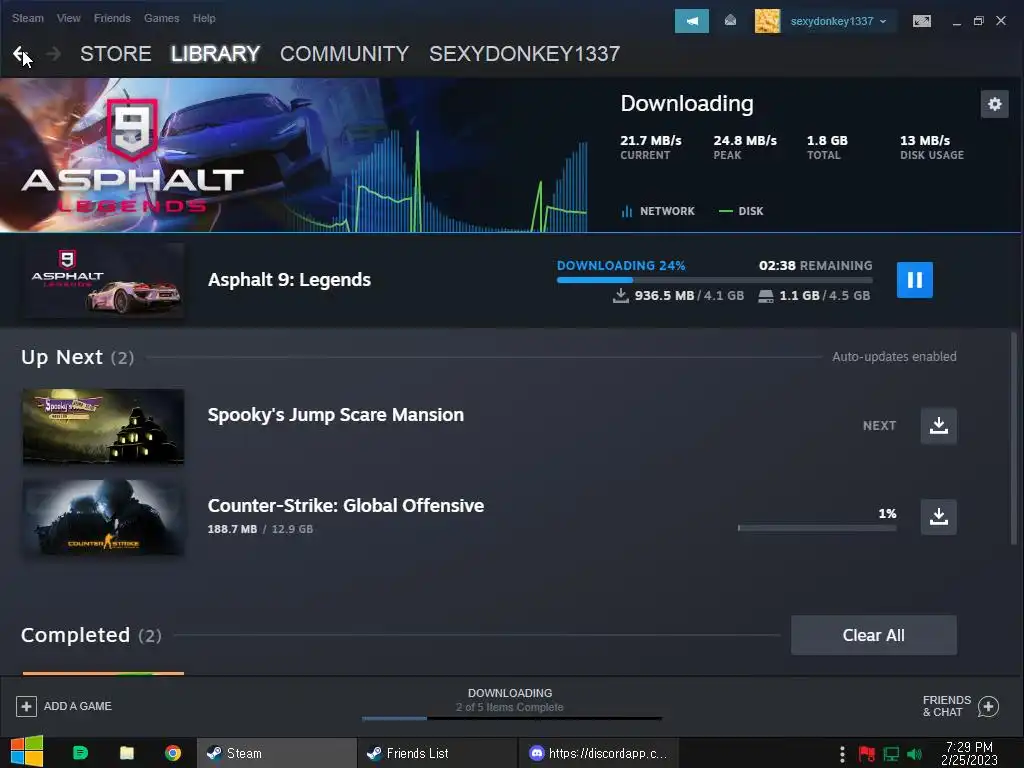Click the 1.8 GB TOTAL stat
Image resolution: width=1024 pixels, height=768 pixels.
tap(827, 147)
